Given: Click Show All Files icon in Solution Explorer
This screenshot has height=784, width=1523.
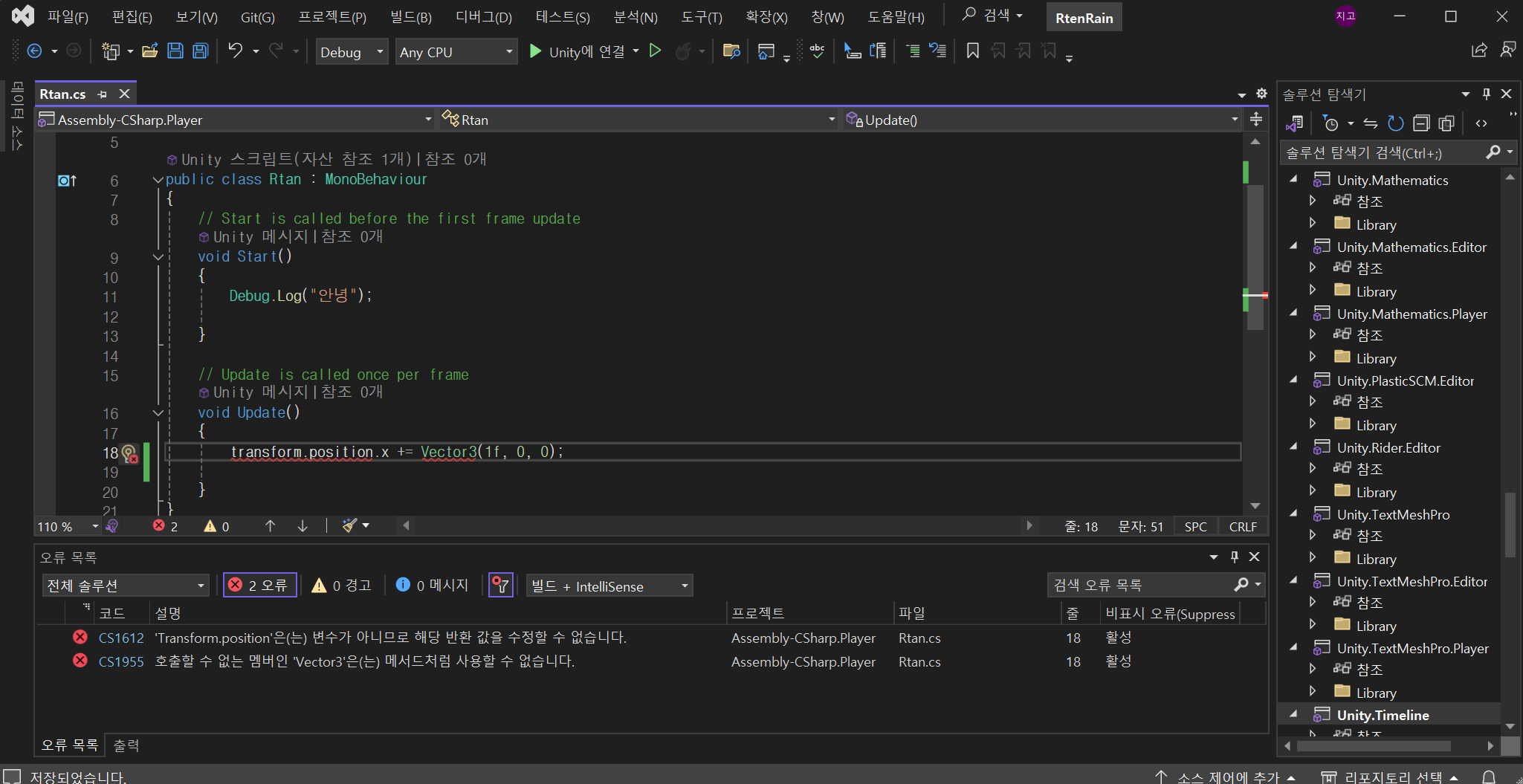Looking at the screenshot, I should (1446, 123).
